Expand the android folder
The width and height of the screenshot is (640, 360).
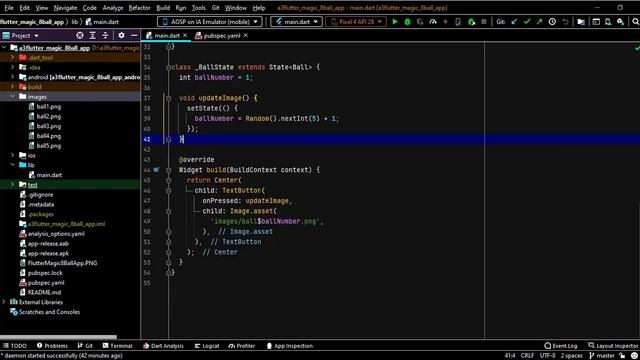12,77
